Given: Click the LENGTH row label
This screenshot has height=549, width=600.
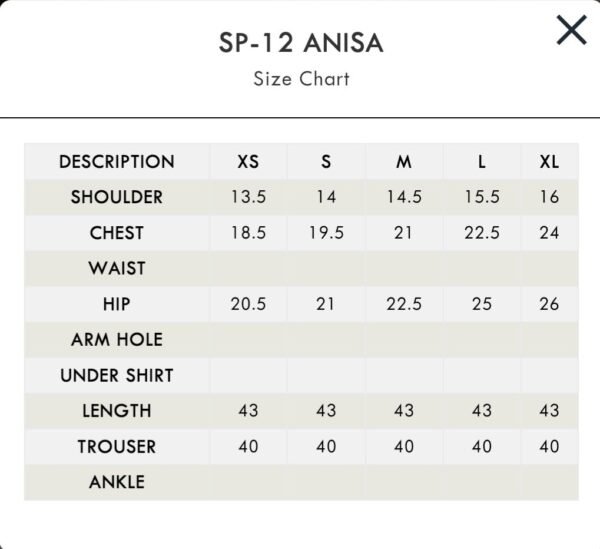Looking at the screenshot, I should click(x=117, y=411).
